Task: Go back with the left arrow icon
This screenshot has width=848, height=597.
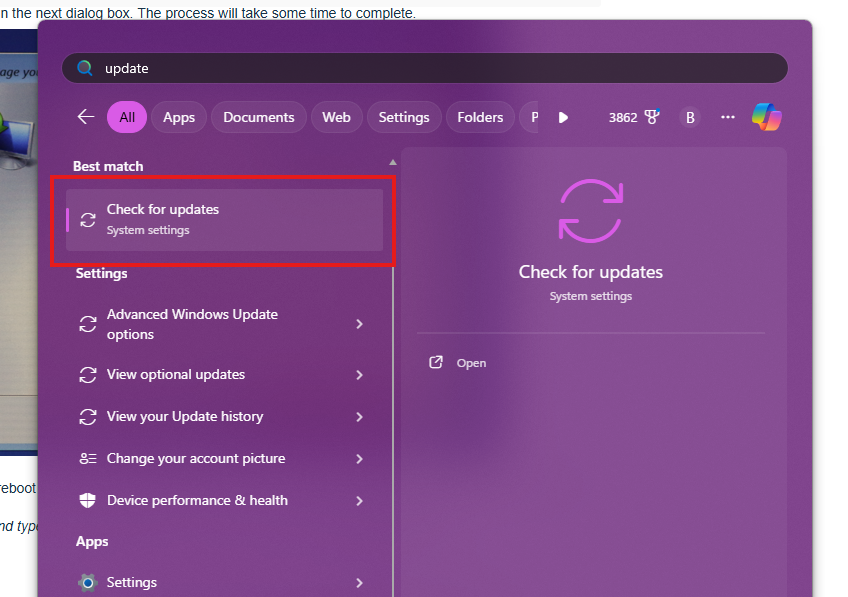Action: tap(86, 117)
